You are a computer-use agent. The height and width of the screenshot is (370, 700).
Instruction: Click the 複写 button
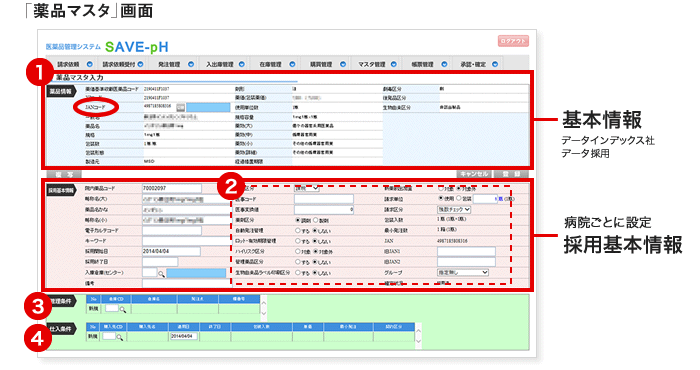click(64, 175)
